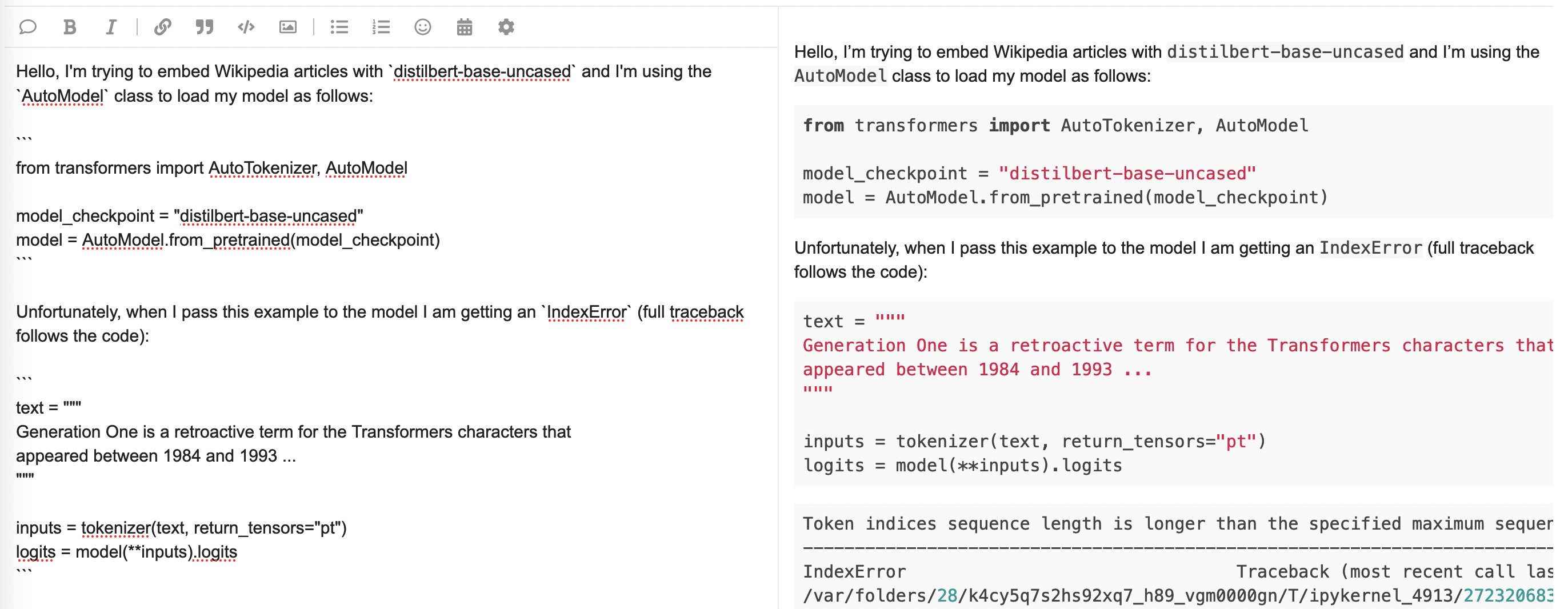
Task: Open the emoji picker
Action: (x=422, y=27)
